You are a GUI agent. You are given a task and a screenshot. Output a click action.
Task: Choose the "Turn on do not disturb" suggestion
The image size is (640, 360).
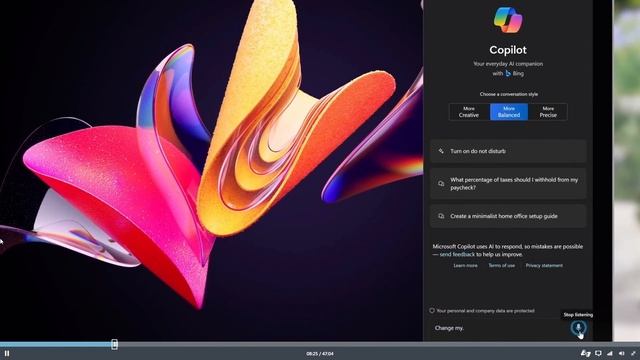[508, 151]
